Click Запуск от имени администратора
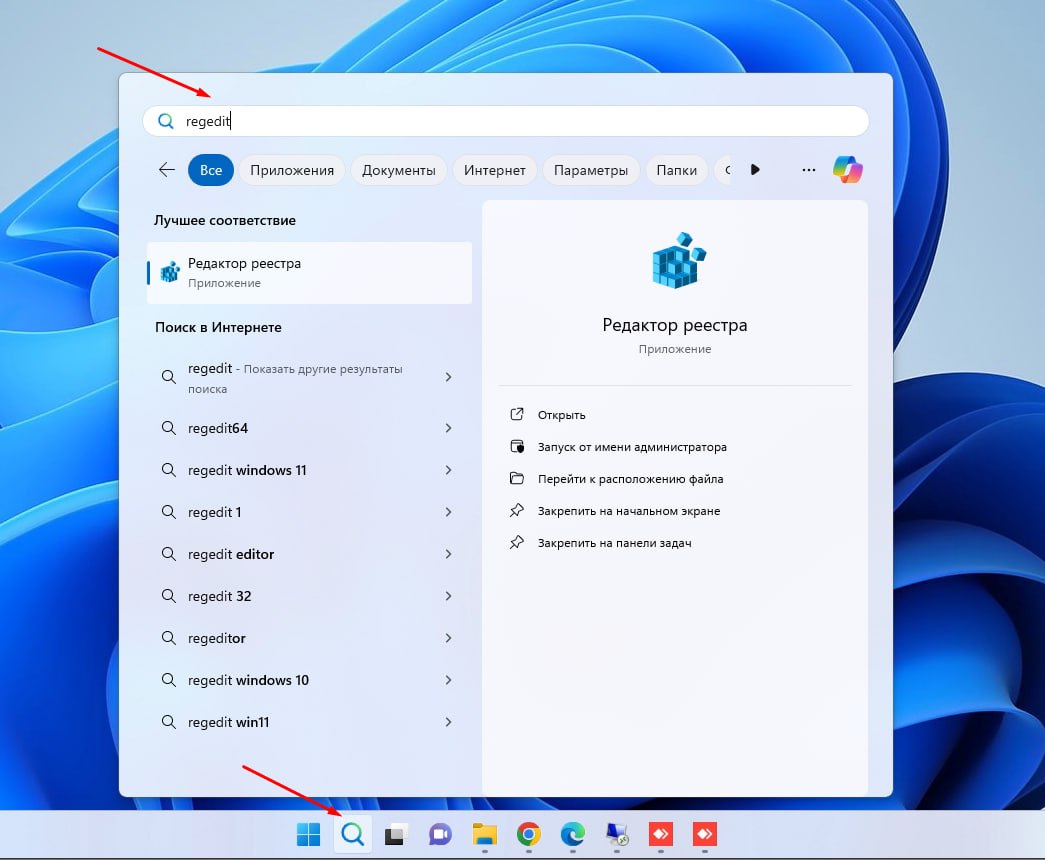 [x=632, y=447]
